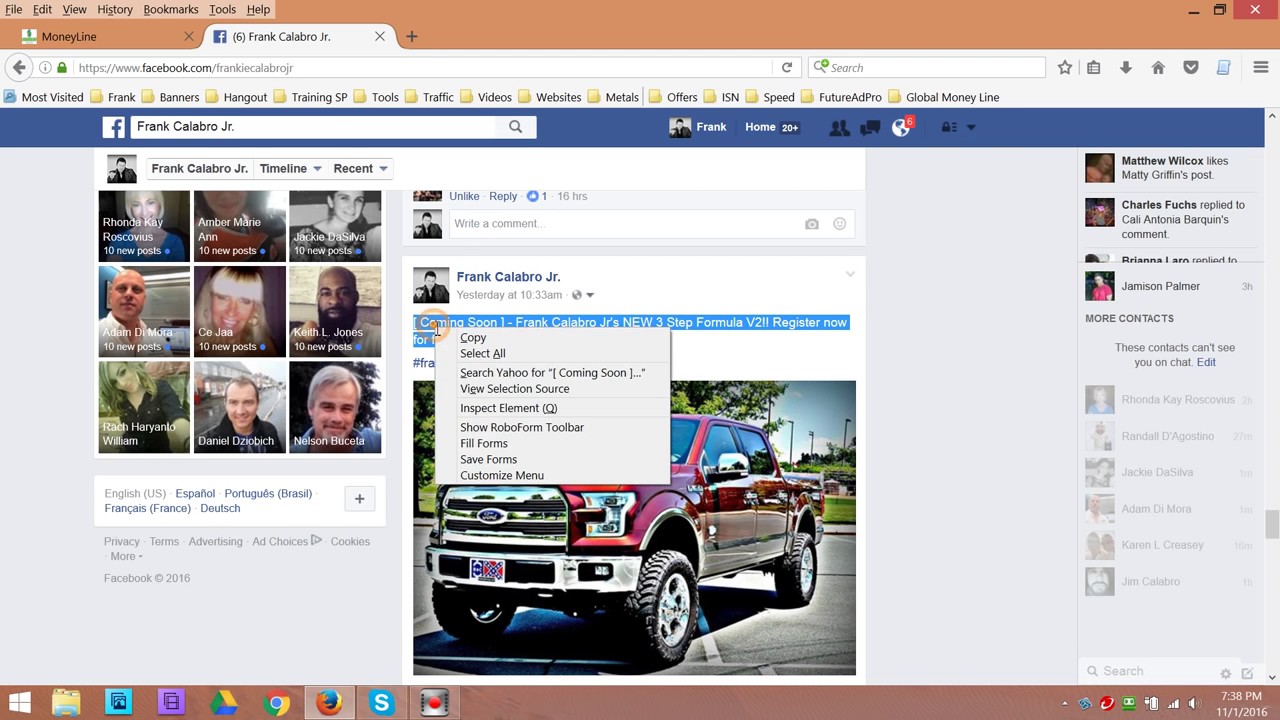Attach photo to comment camera icon

[812, 224]
